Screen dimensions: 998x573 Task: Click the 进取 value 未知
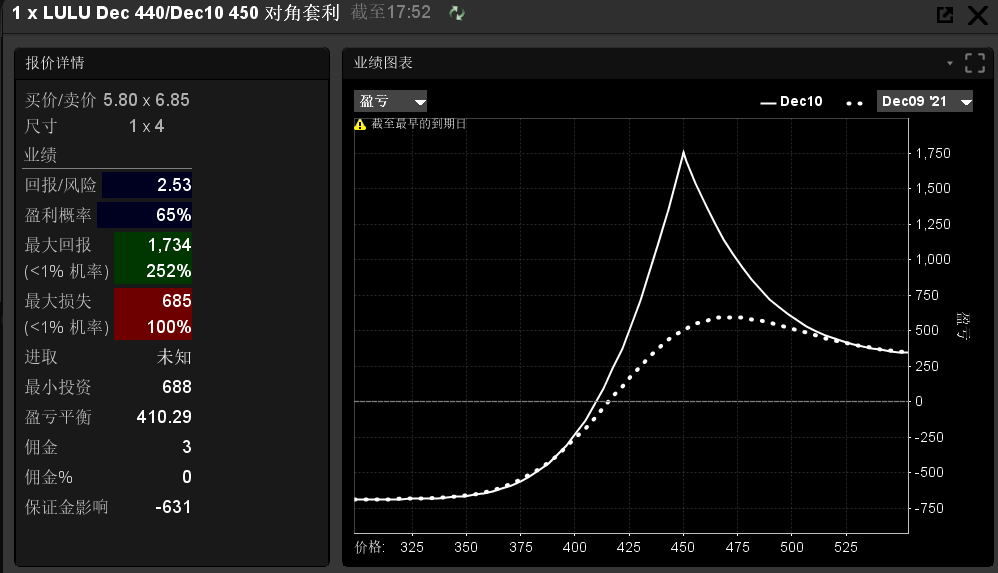pos(174,357)
